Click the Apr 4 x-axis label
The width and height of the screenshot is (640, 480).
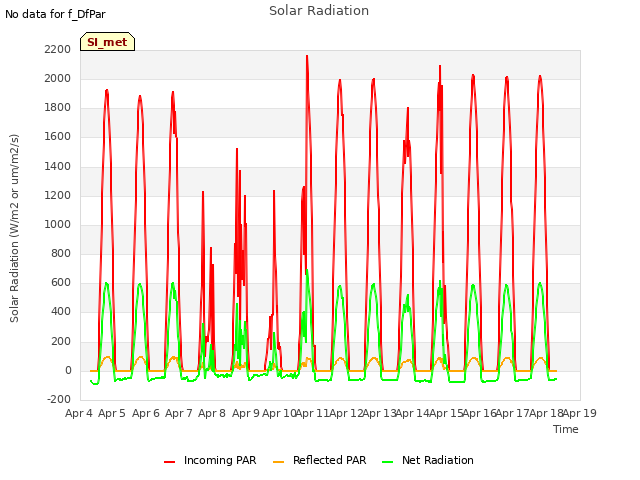pyautogui.click(x=79, y=413)
